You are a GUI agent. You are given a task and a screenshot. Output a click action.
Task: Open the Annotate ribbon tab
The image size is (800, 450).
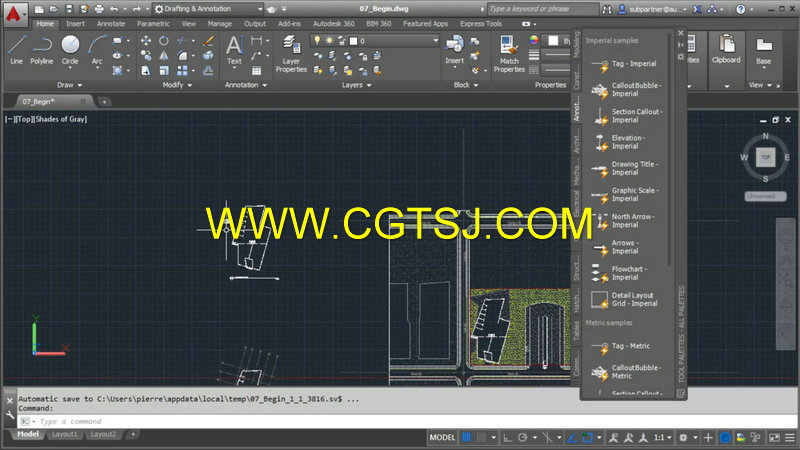[111, 24]
